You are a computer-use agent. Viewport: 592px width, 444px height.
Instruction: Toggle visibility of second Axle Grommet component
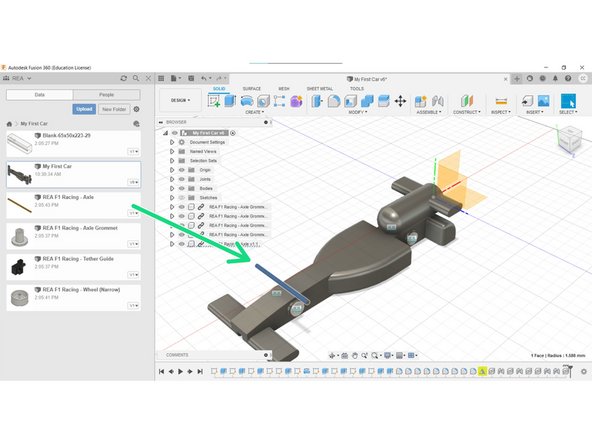[182, 216]
